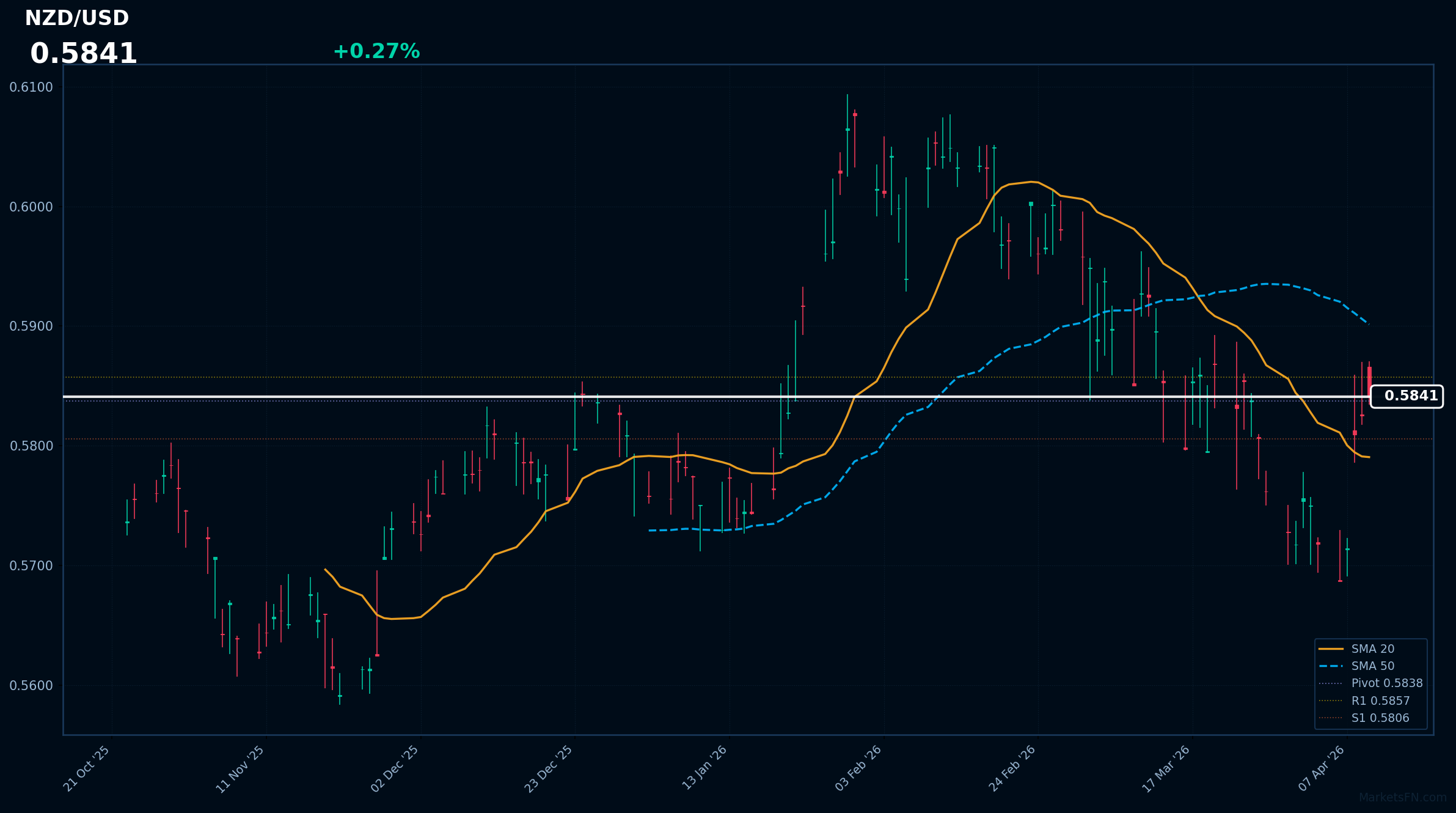Click the 17 Mar '26 date label
1456x813 pixels.
[1166, 769]
